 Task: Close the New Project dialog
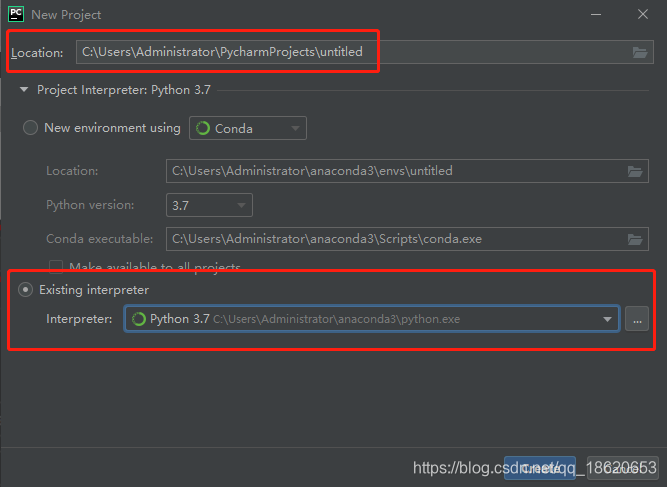click(x=643, y=14)
